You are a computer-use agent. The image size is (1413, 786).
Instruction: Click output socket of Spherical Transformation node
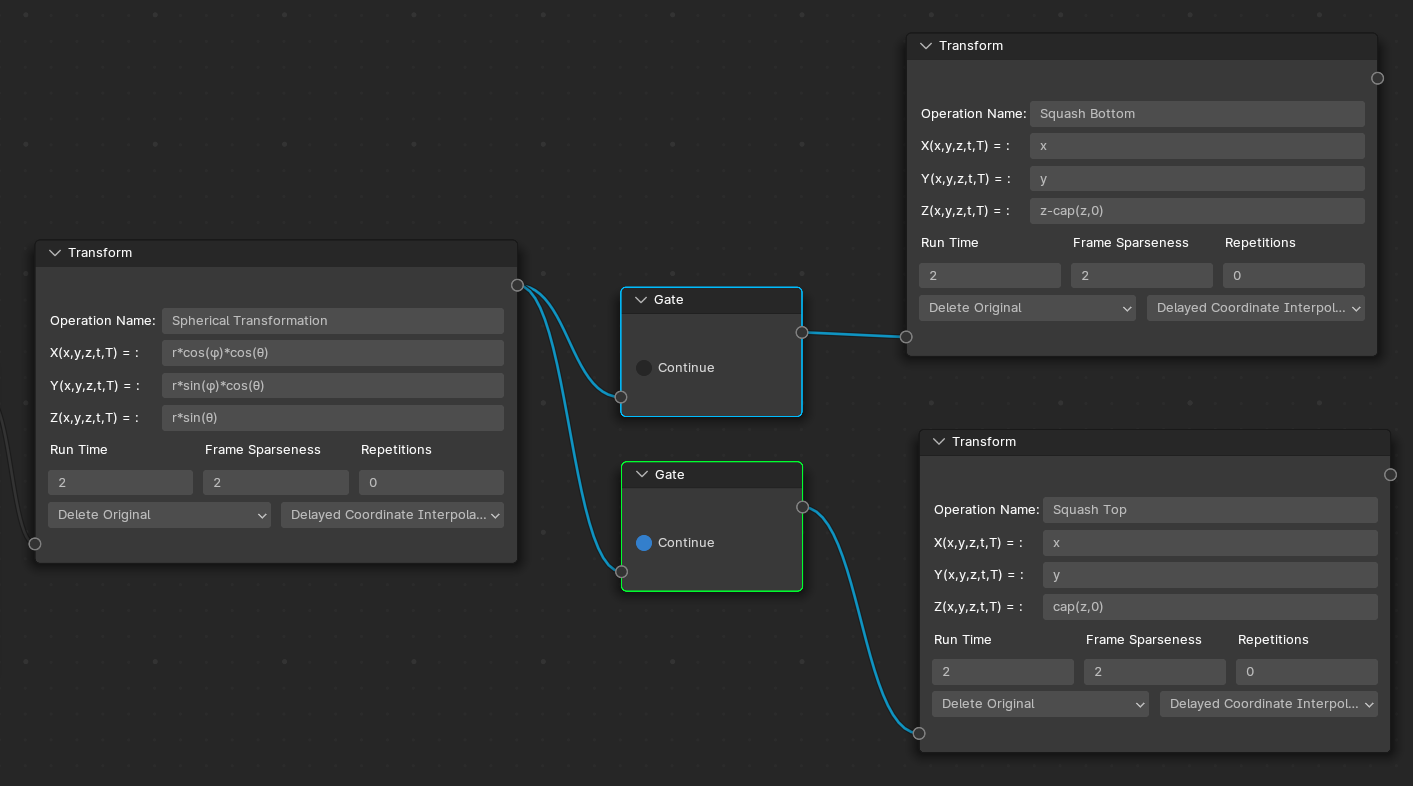(517, 285)
